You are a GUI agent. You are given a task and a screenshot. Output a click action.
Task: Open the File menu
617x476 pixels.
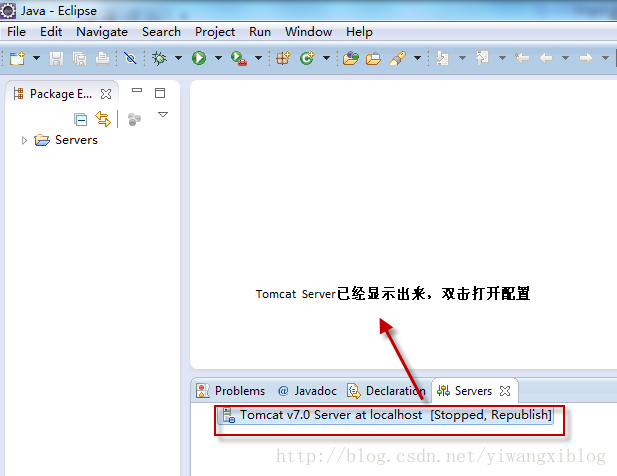[x=17, y=32]
